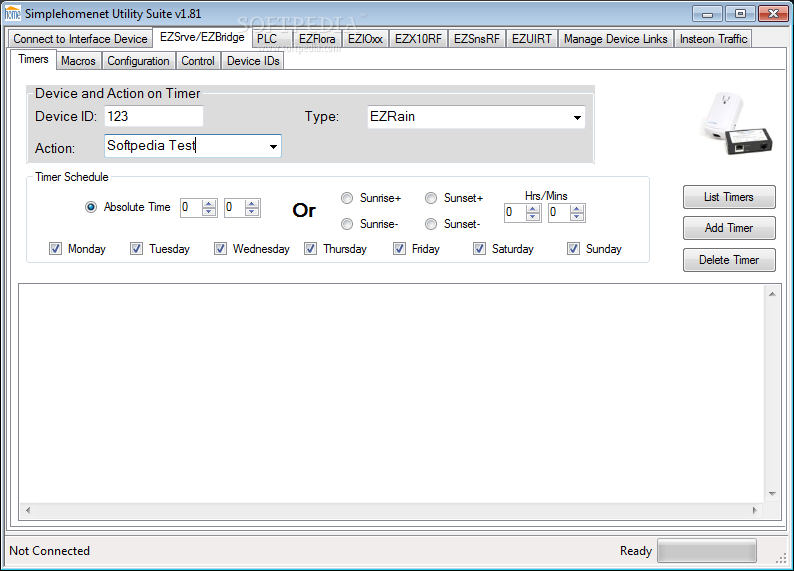Open the EZSnsRF tab
The width and height of the screenshot is (794, 571).
pyautogui.click(x=477, y=39)
